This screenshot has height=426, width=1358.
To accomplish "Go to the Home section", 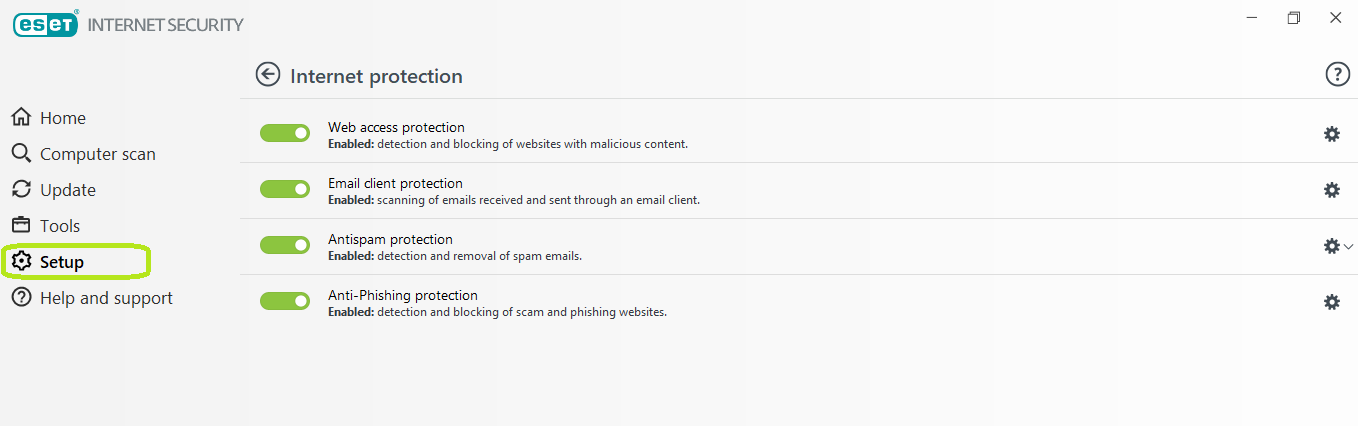I will [x=62, y=118].
